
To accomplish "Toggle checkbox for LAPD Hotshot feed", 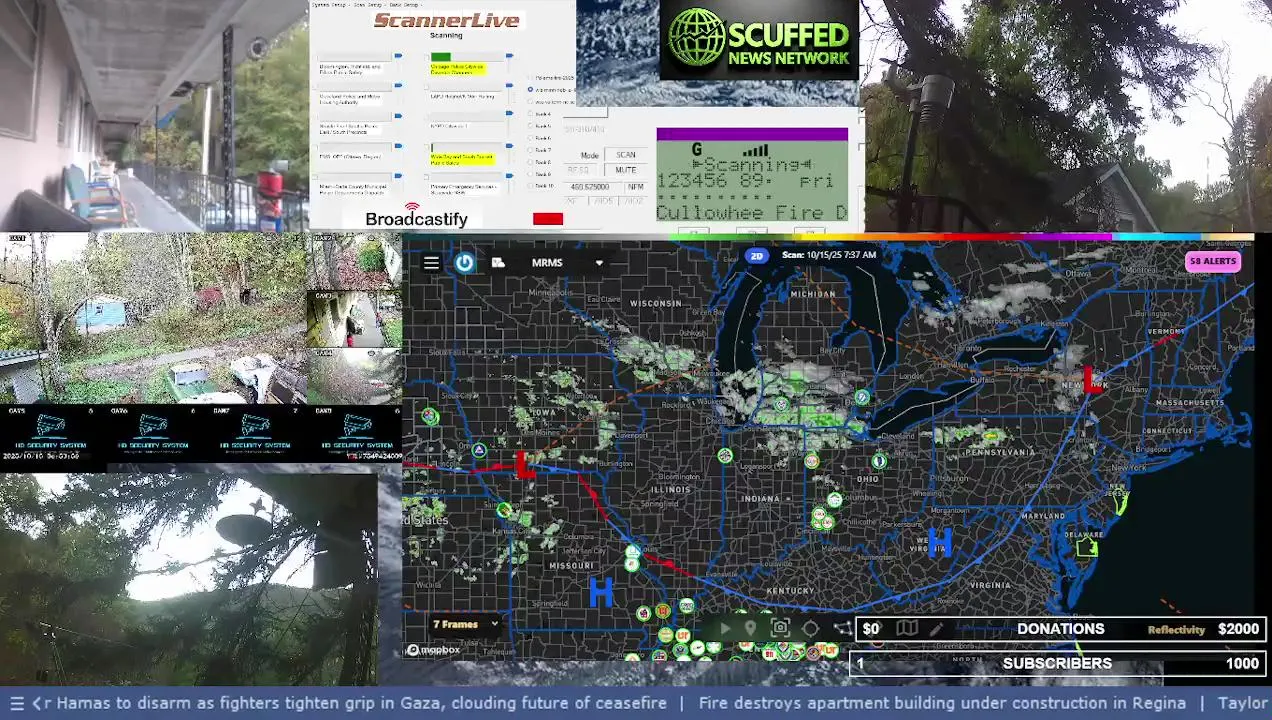I will tap(427, 87).
